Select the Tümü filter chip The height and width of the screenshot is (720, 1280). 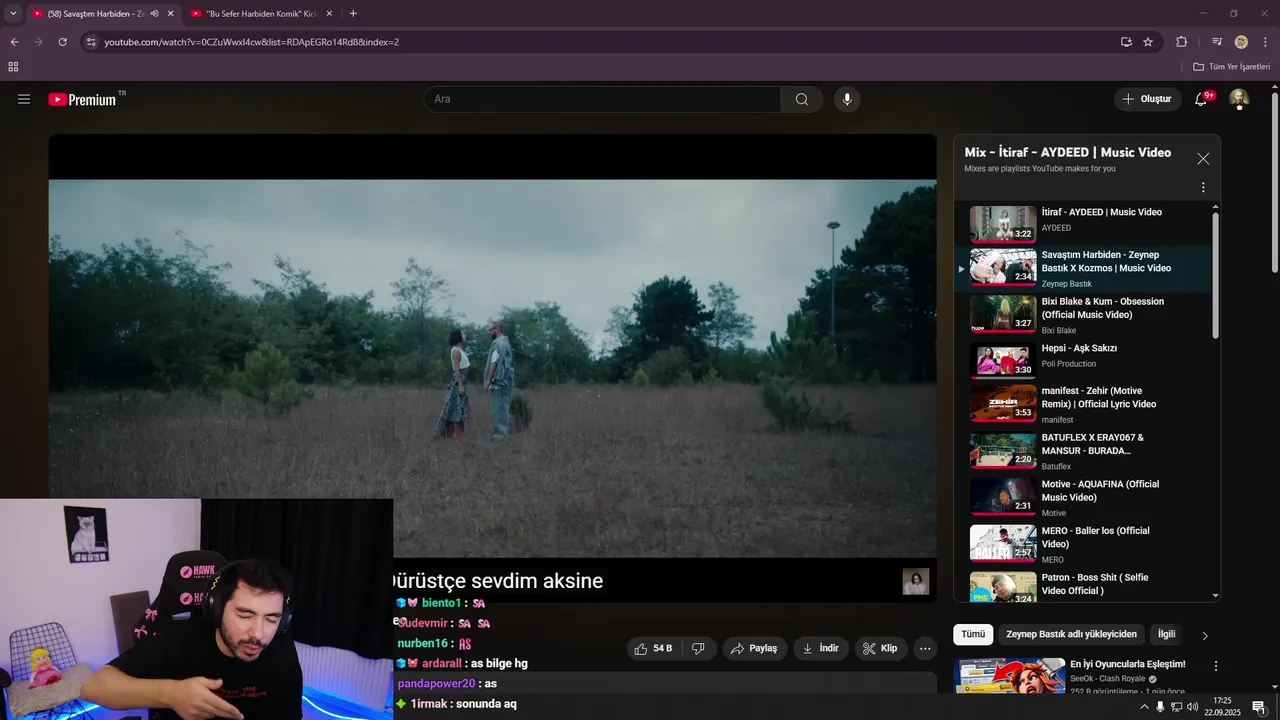[973, 634]
